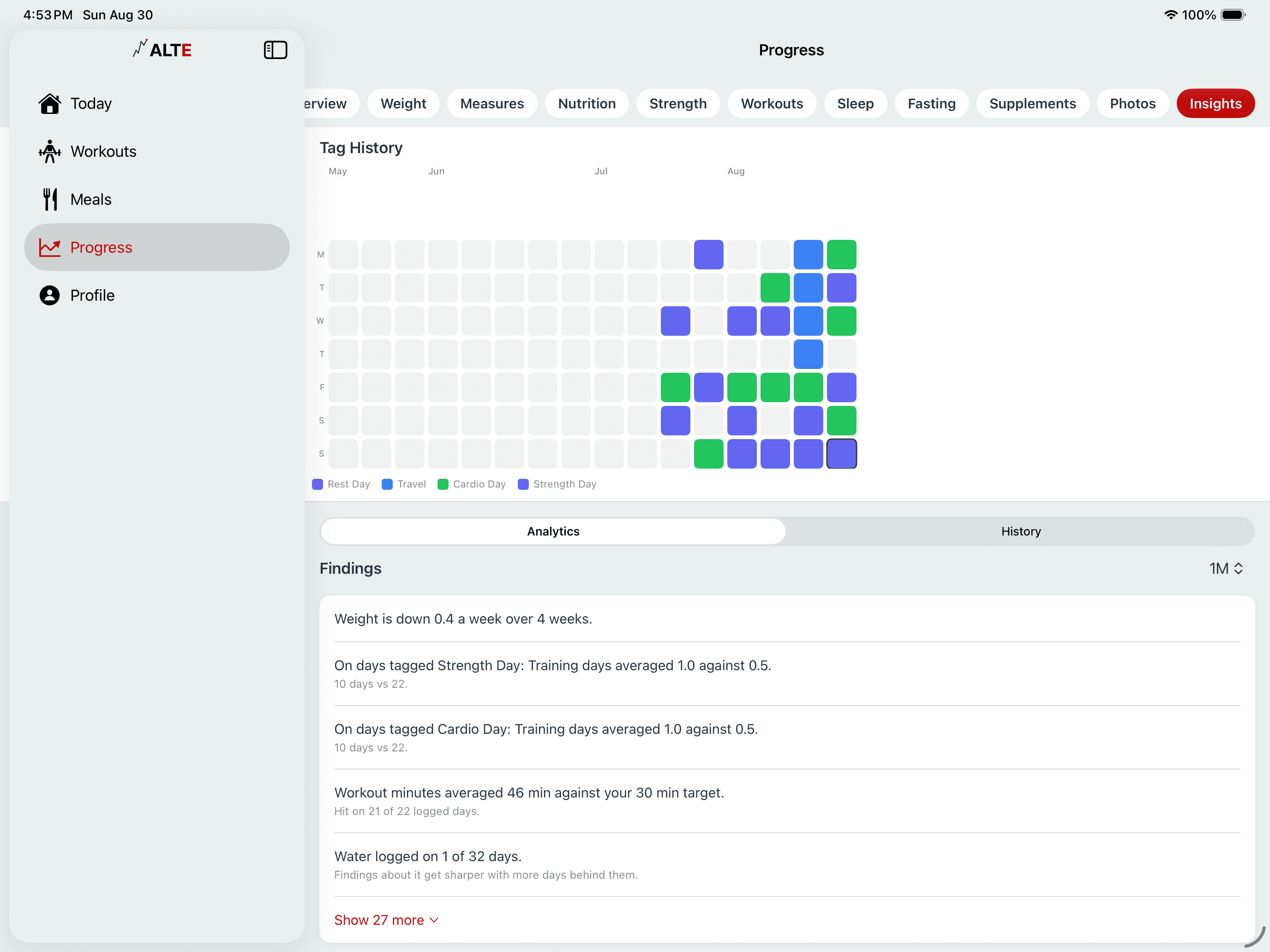Viewport: 1270px width, 952px height.
Task: Toggle the sidebar panel icon
Action: point(275,50)
